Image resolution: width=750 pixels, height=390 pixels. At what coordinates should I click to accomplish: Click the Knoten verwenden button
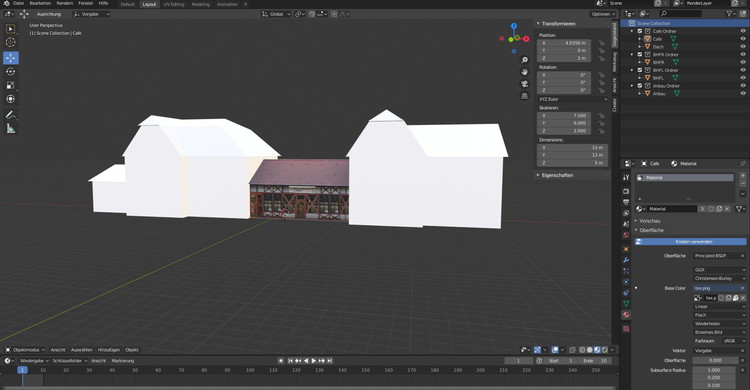click(x=690, y=242)
